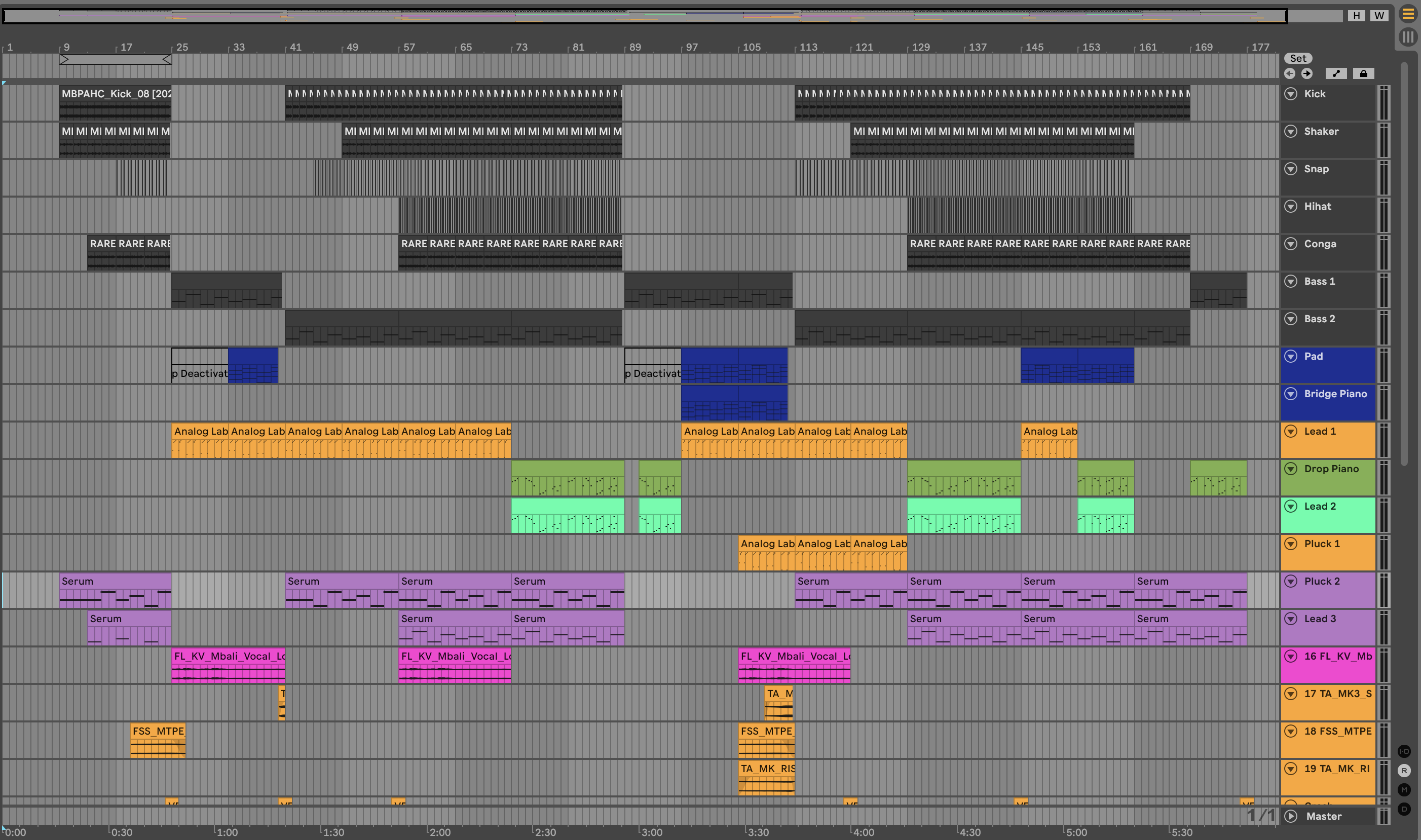Toggle the Returns R show/hide button
1421x840 pixels.
[x=1404, y=771]
